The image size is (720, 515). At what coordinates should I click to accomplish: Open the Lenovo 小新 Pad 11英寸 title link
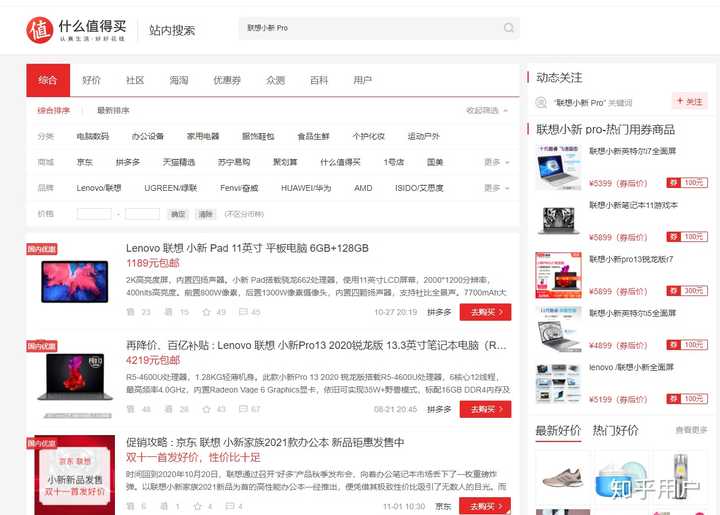coord(247,248)
